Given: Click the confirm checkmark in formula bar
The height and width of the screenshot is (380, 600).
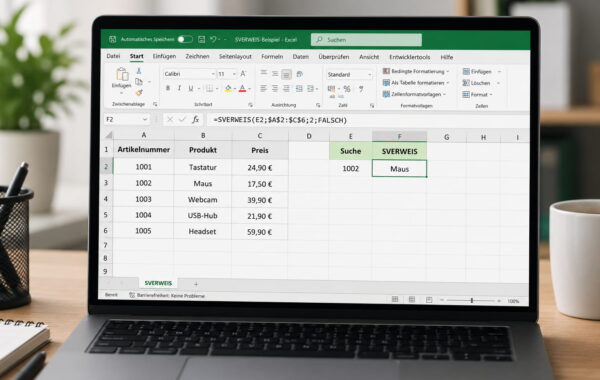Looking at the screenshot, I should click(183, 119).
